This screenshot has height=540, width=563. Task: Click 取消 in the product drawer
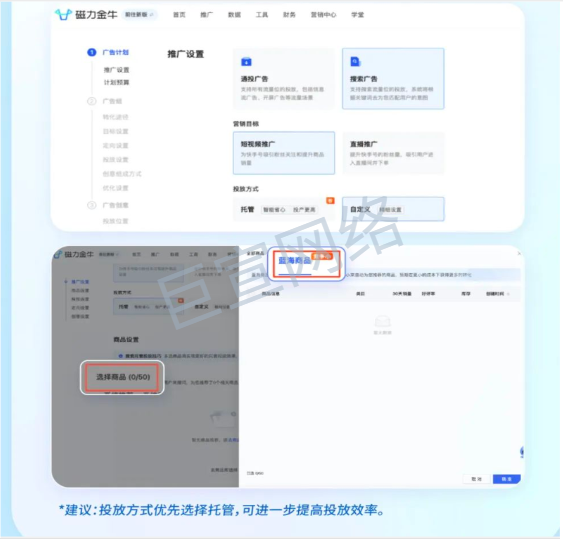point(476,479)
